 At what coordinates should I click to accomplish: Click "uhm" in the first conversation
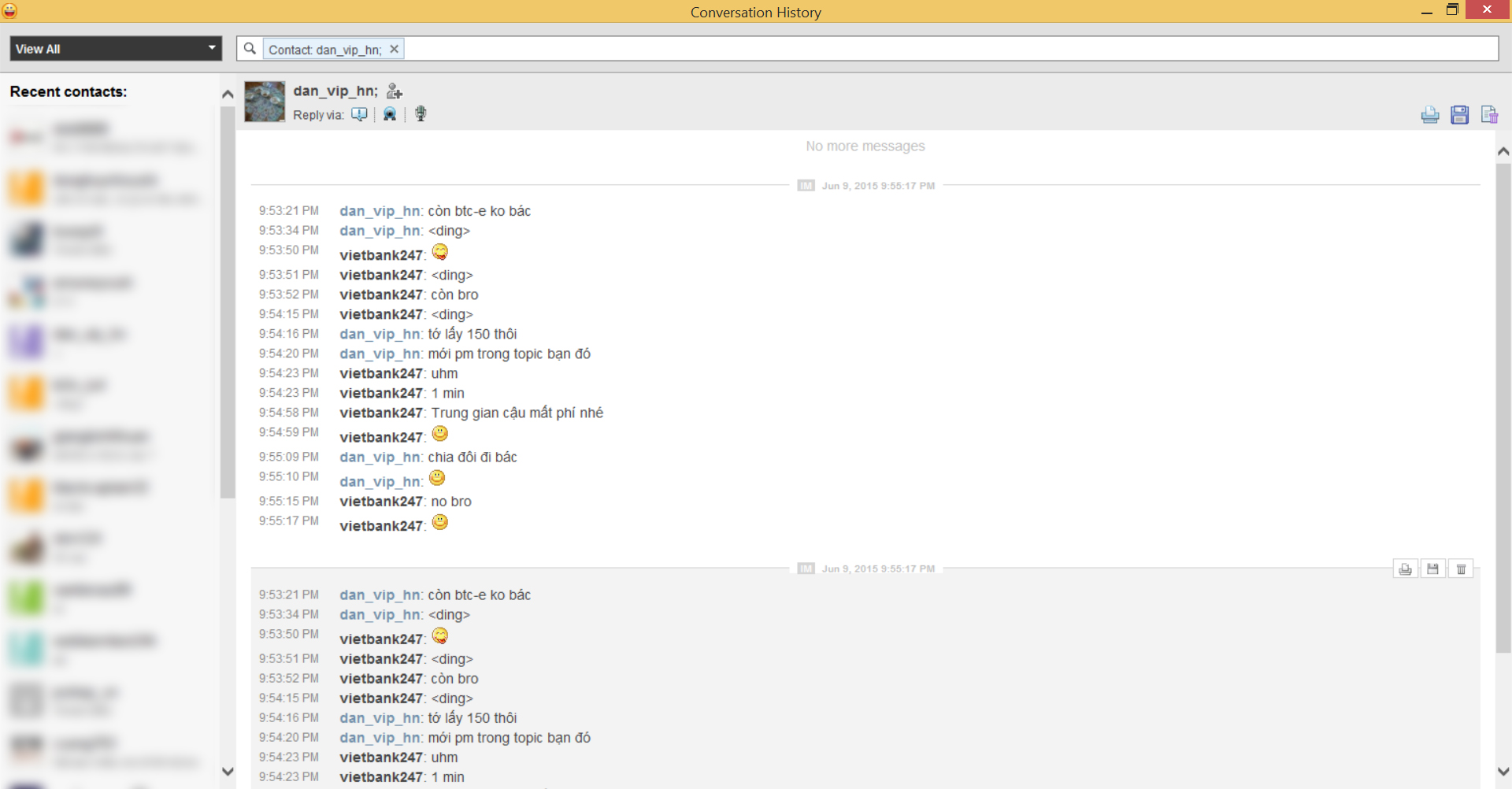tap(444, 374)
